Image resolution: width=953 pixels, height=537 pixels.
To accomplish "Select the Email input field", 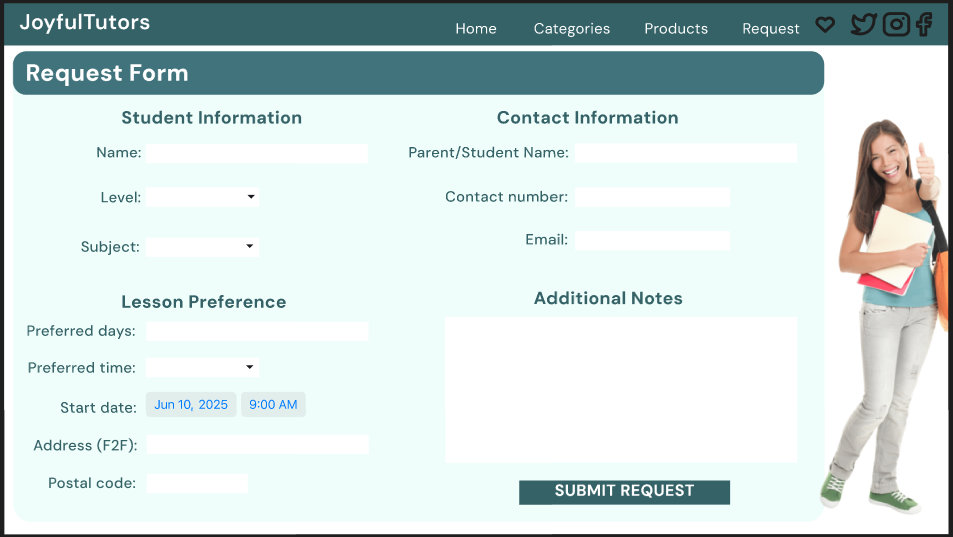I will pos(652,241).
